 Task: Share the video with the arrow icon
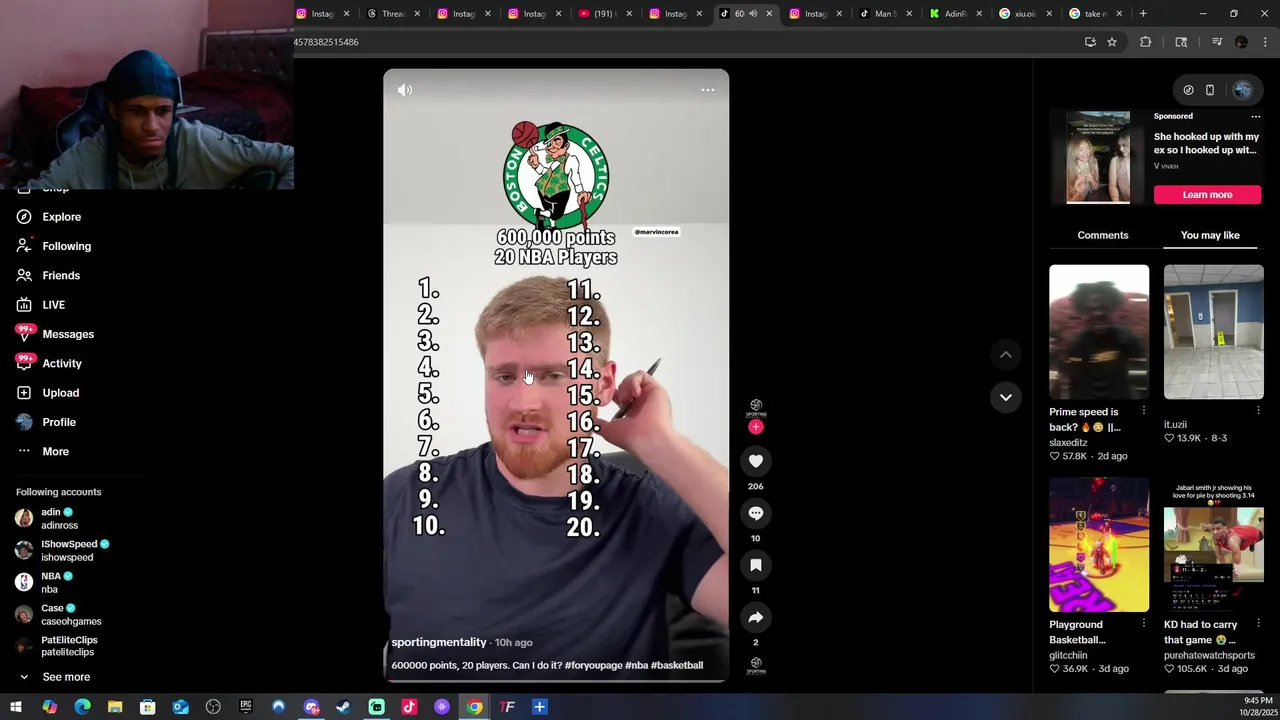tap(756, 617)
